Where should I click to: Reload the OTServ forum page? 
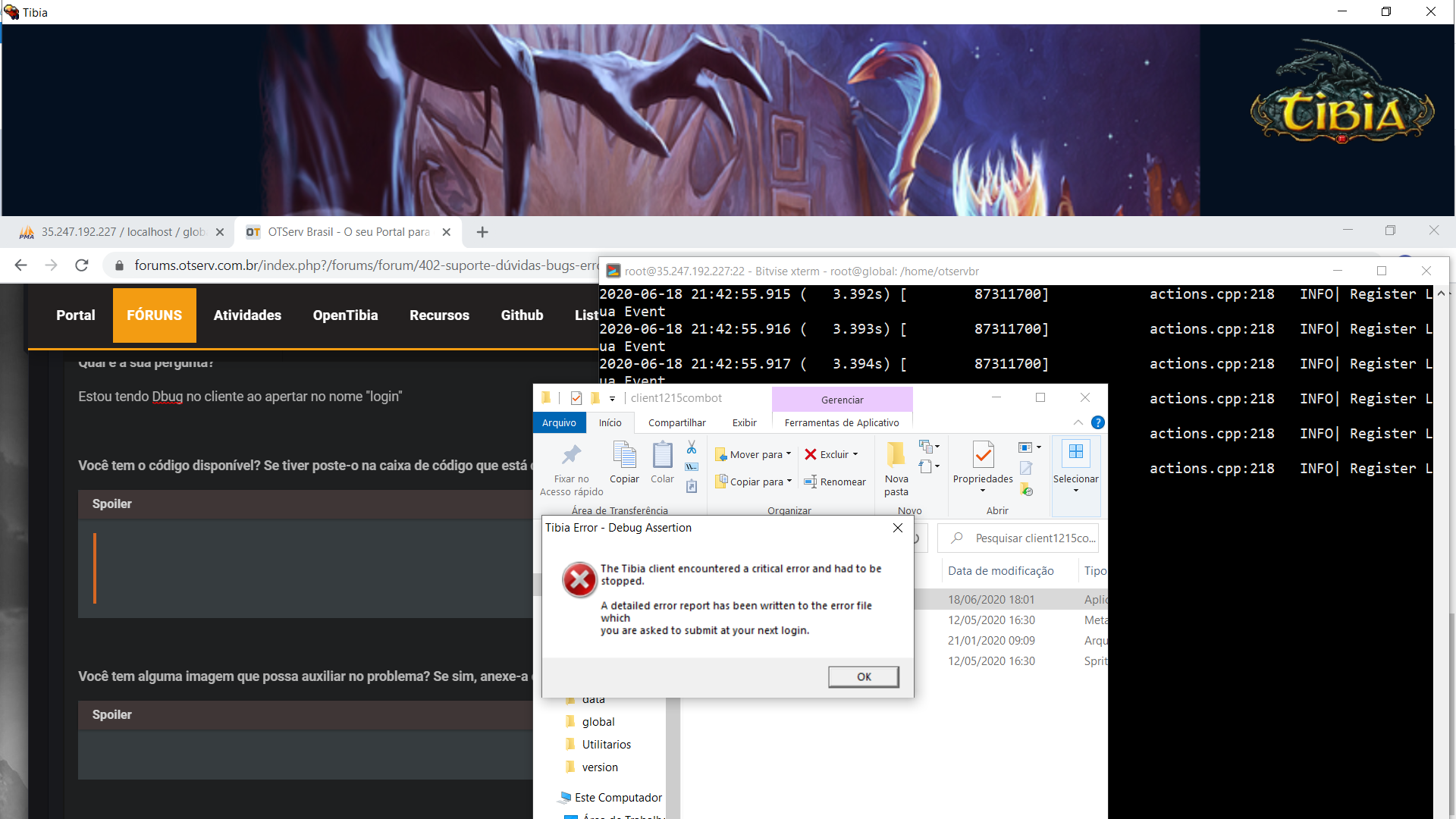point(82,265)
